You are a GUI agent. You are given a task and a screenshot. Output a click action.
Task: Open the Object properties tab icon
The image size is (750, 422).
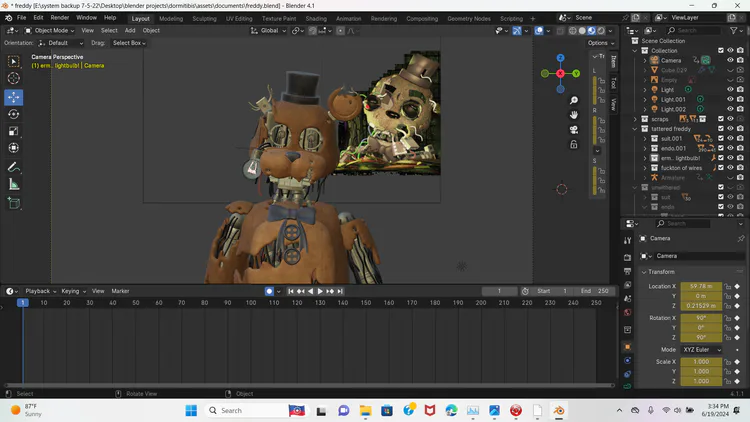(628, 347)
